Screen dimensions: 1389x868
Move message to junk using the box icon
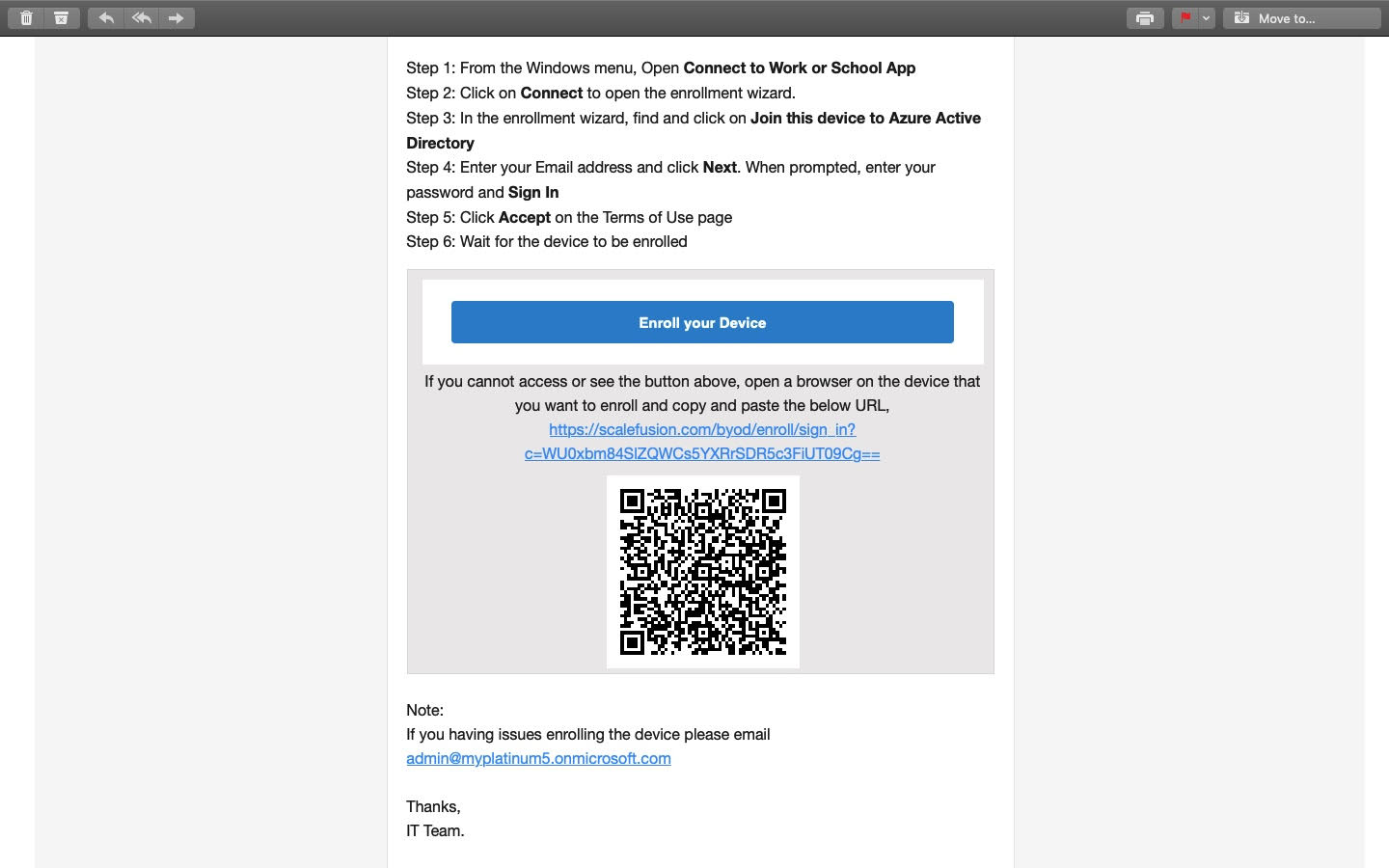(61, 18)
